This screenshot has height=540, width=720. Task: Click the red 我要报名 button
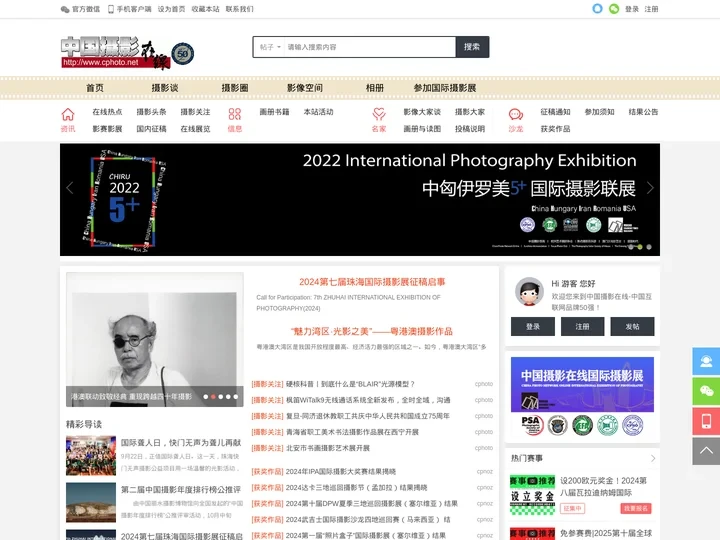pyautogui.click(x=636, y=508)
